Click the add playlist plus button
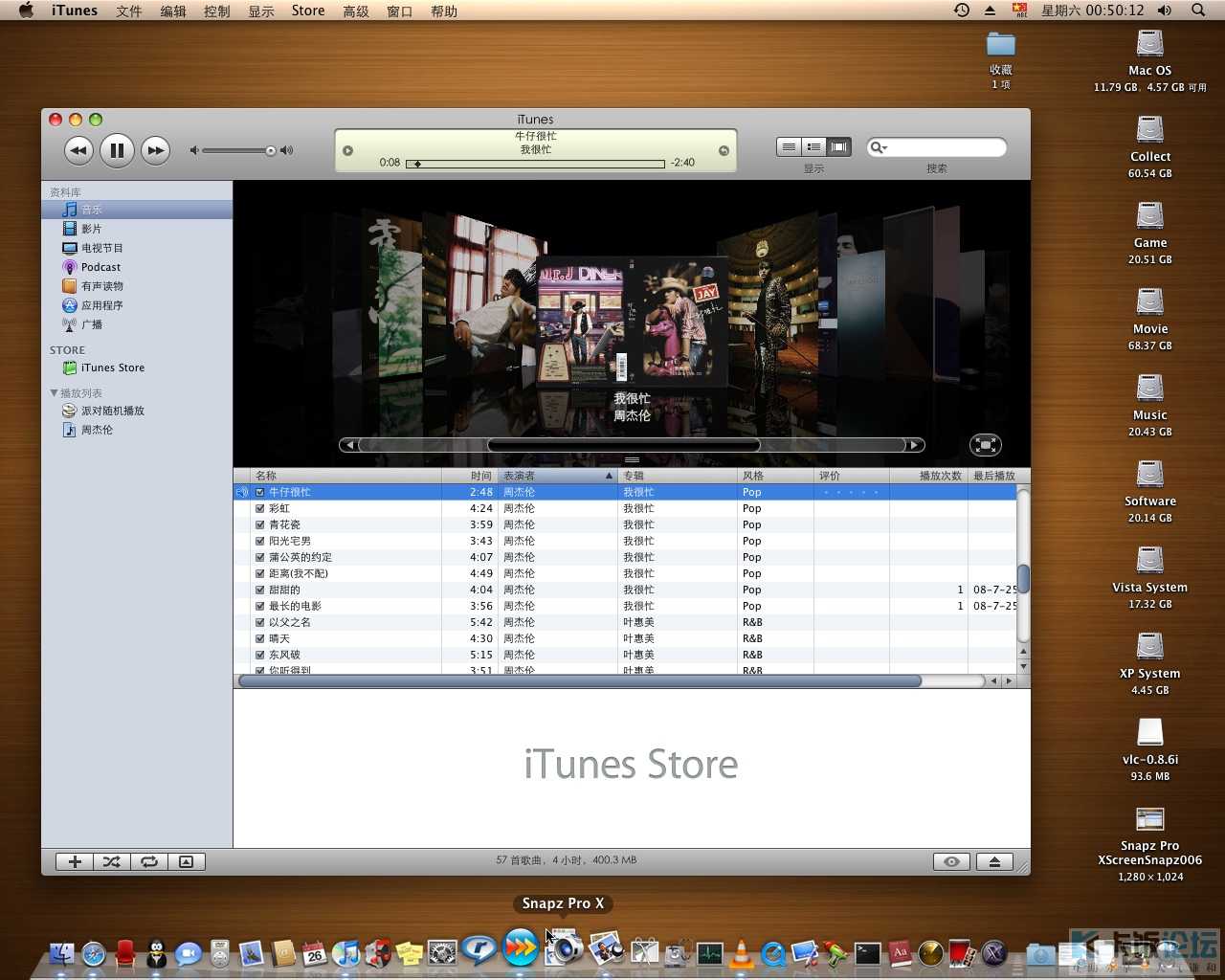The image size is (1225, 980). pyautogui.click(x=75, y=861)
